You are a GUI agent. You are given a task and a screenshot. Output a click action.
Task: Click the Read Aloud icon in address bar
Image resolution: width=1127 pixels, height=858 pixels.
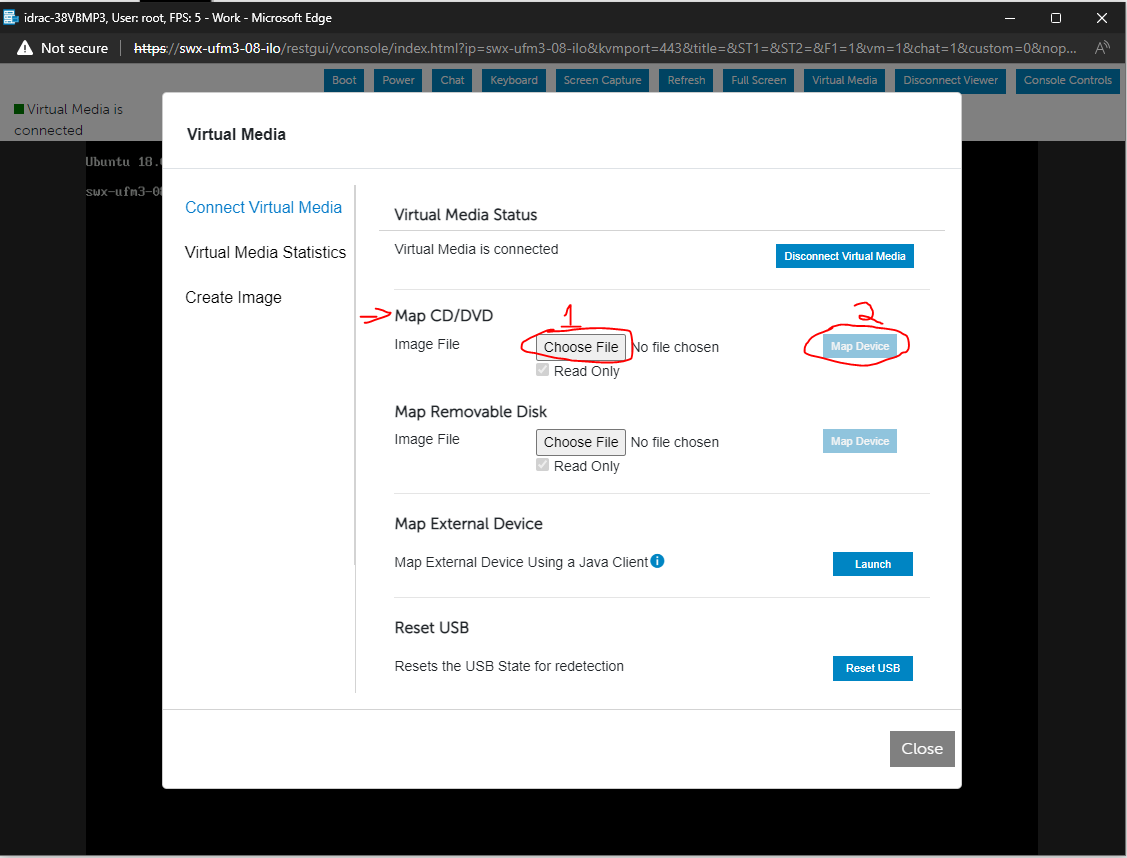tap(1102, 48)
